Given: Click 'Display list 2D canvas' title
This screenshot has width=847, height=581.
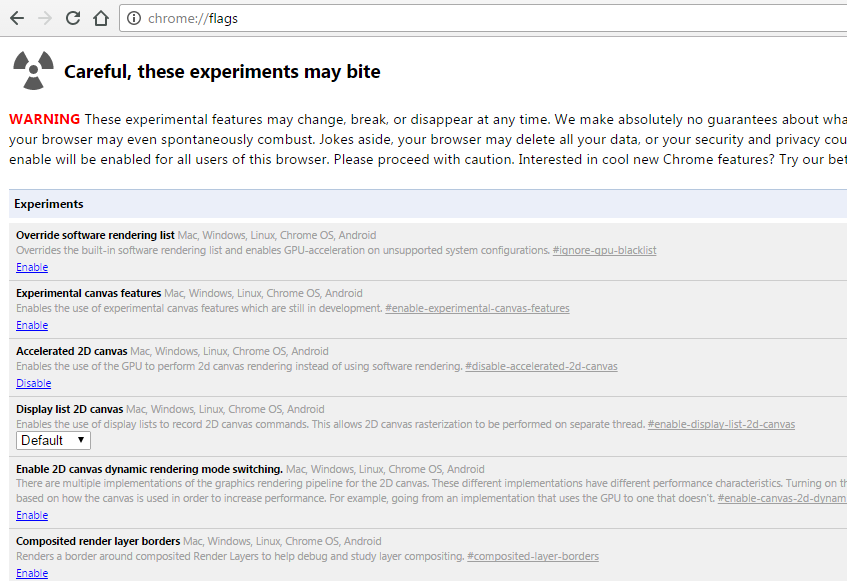Looking at the screenshot, I should click(x=70, y=409).
